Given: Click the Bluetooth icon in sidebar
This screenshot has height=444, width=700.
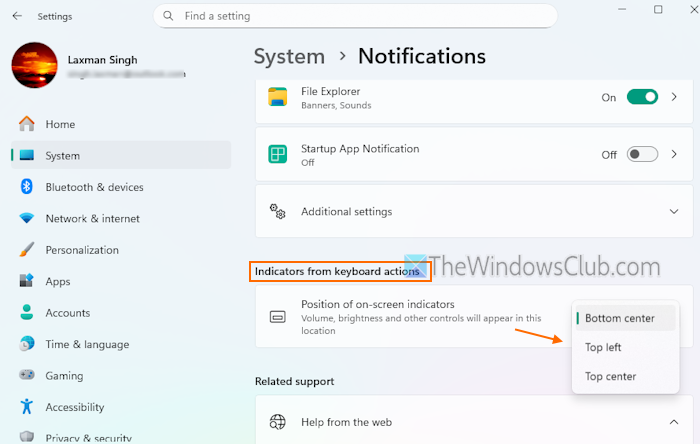Looking at the screenshot, I should (27, 187).
